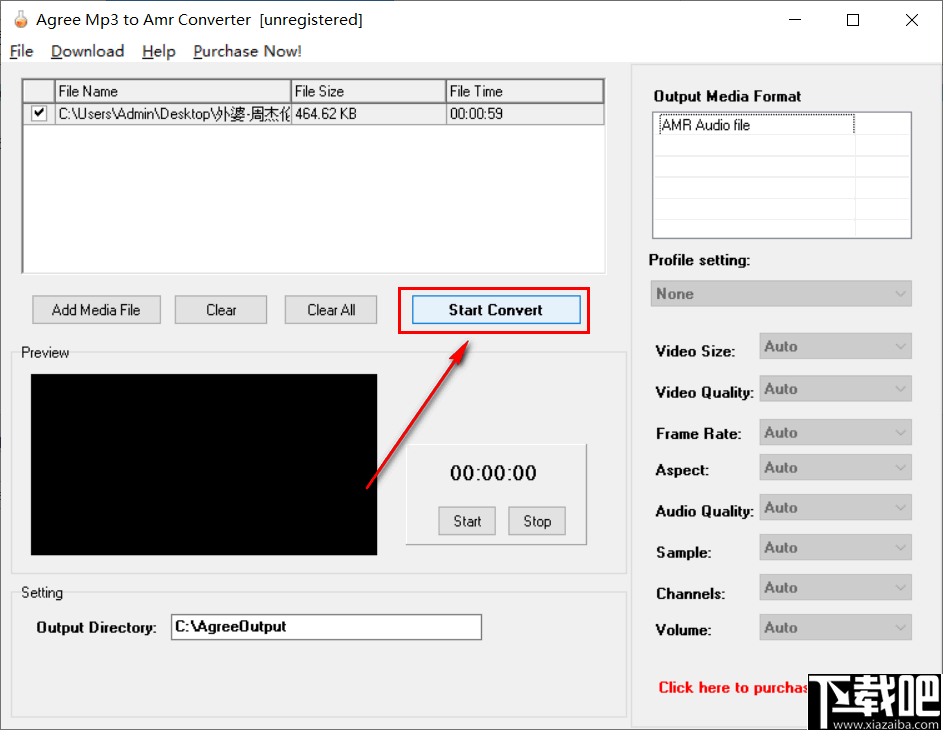Image resolution: width=943 pixels, height=730 pixels.
Task: Open the Download menu
Action: [x=87, y=51]
